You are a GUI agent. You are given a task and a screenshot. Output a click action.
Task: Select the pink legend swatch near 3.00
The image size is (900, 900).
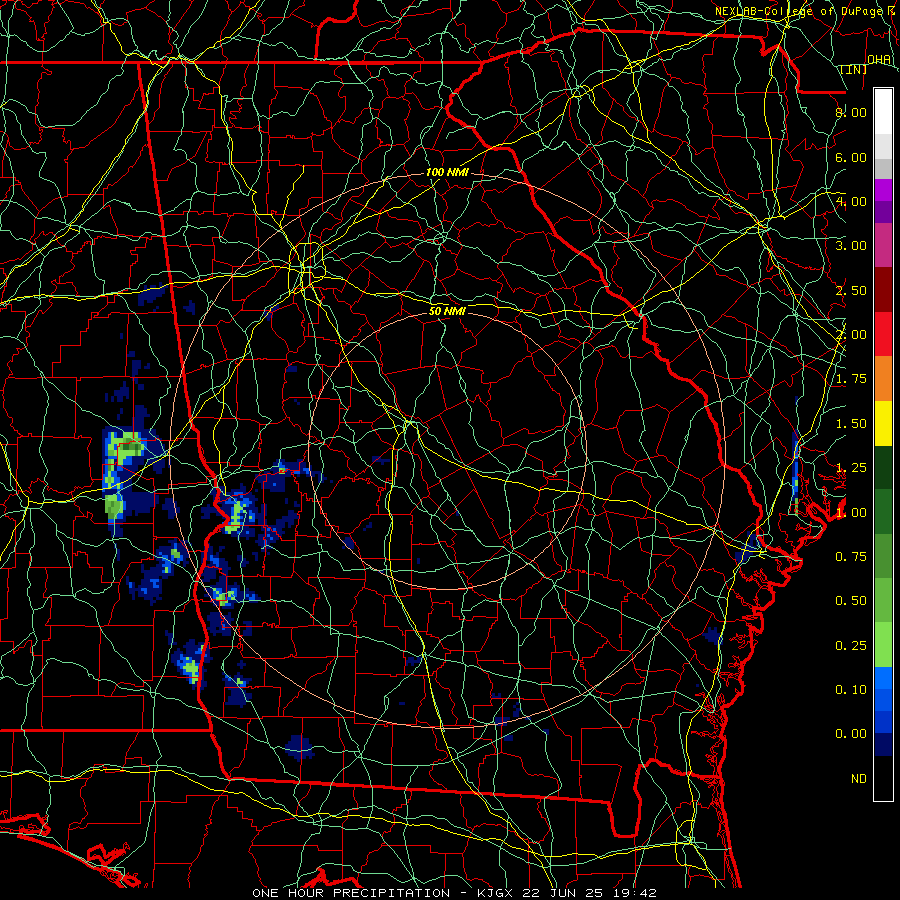click(x=883, y=245)
